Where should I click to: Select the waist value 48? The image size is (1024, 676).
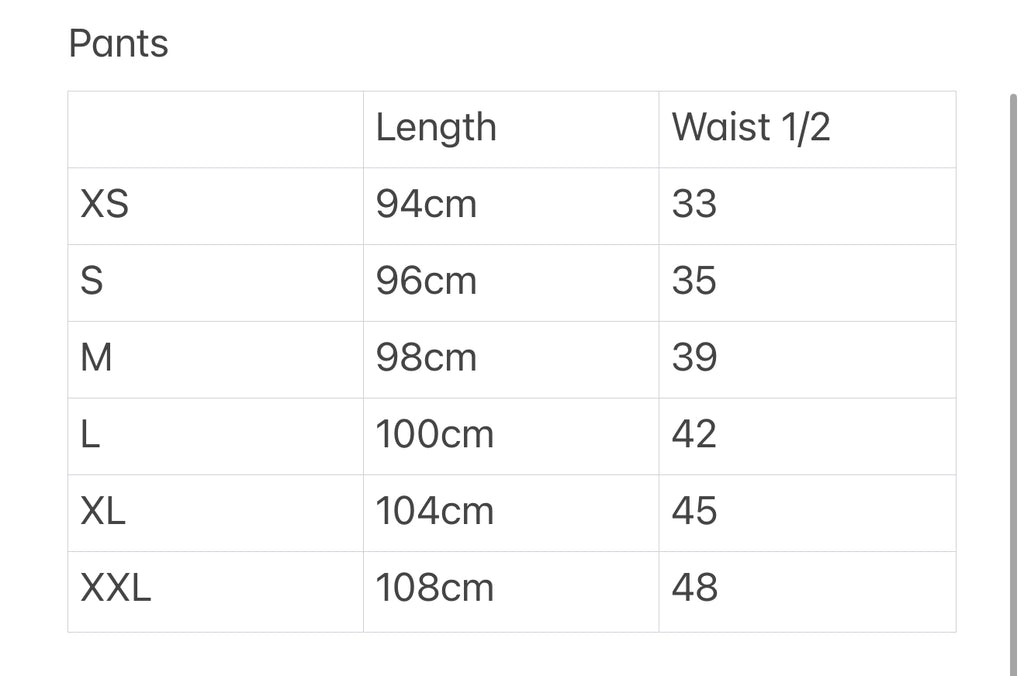coord(694,589)
